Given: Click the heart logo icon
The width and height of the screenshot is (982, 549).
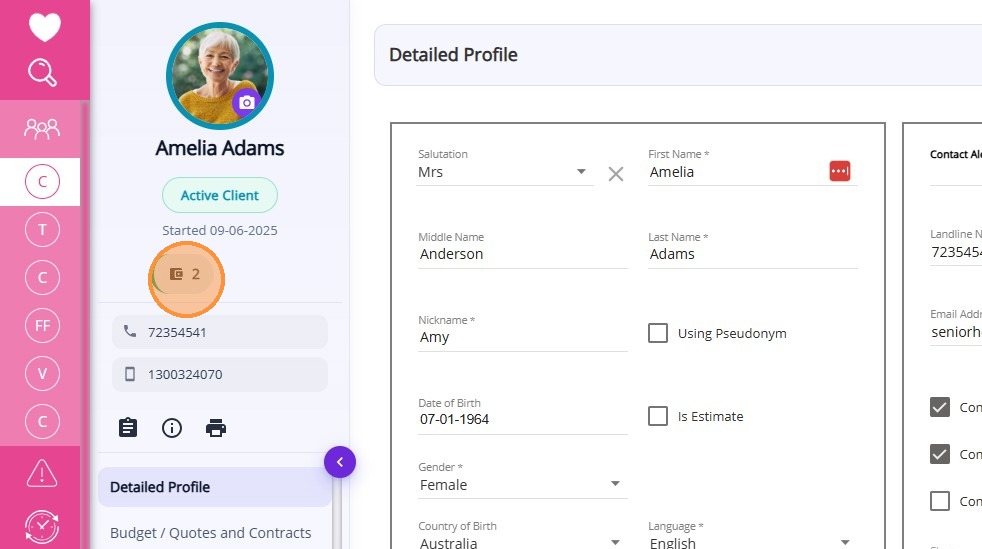Looking at the screenshot, I should (x=44, y=27).
